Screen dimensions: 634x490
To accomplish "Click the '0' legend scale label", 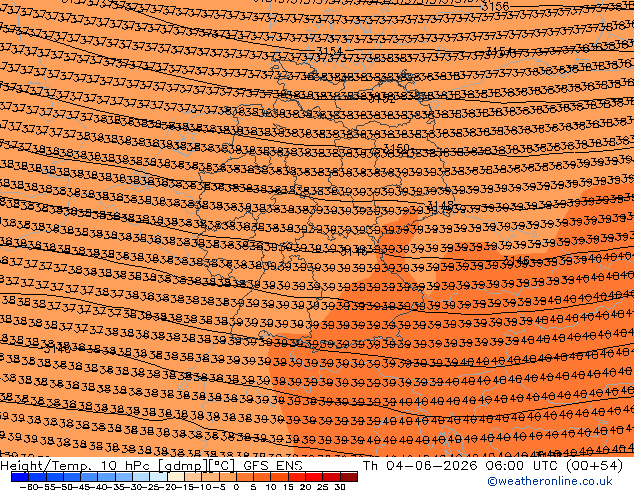I will tap(237, 486).
